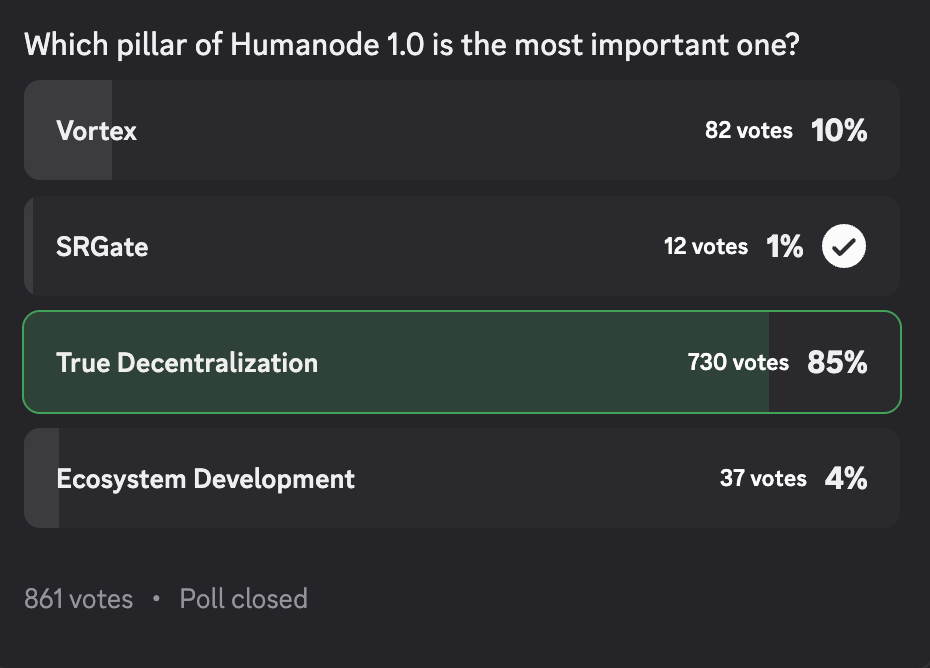Click the Poll closed status text

coord(244,599)
